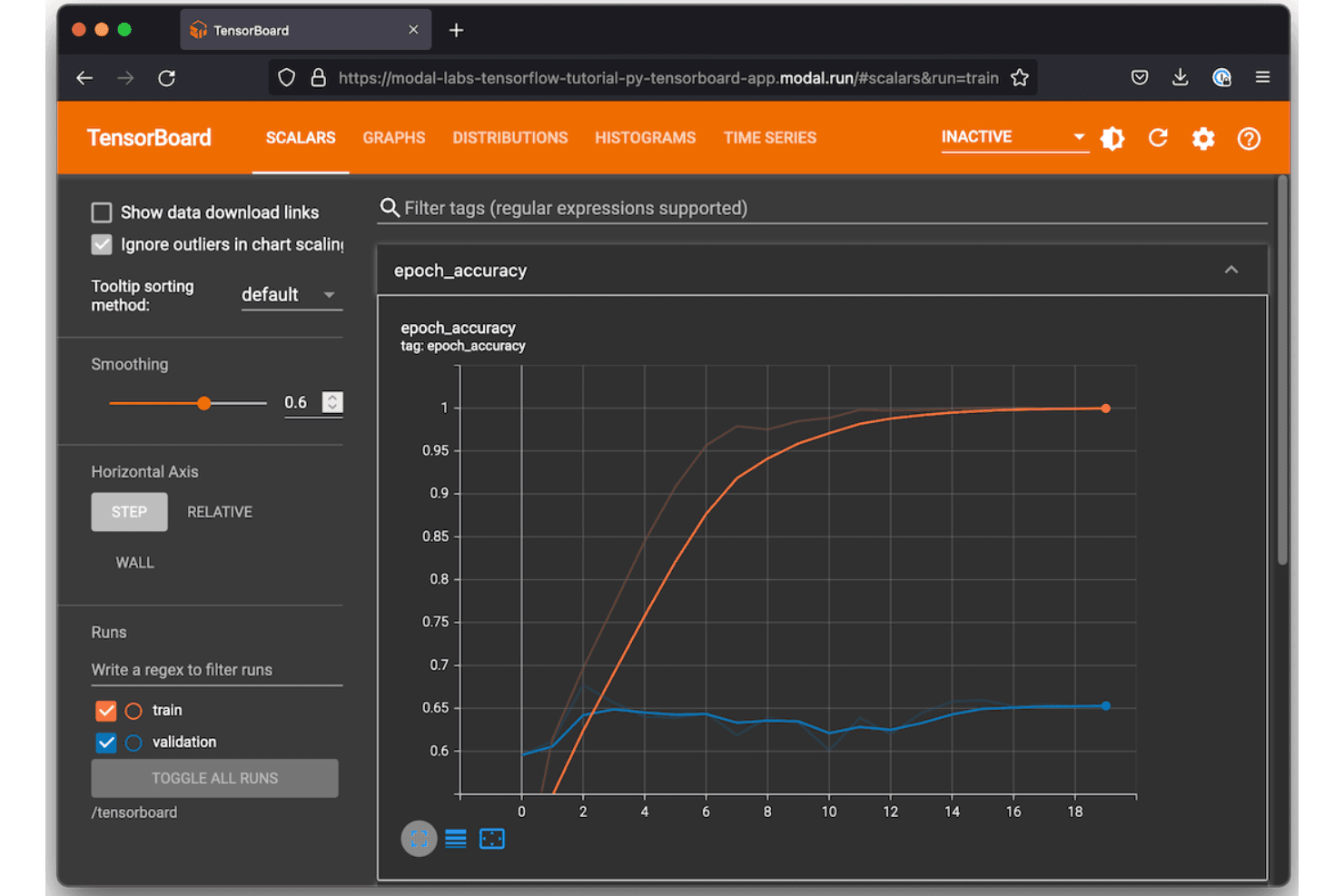Click the regex filter runs field
1344x896 pixels.
216,670
